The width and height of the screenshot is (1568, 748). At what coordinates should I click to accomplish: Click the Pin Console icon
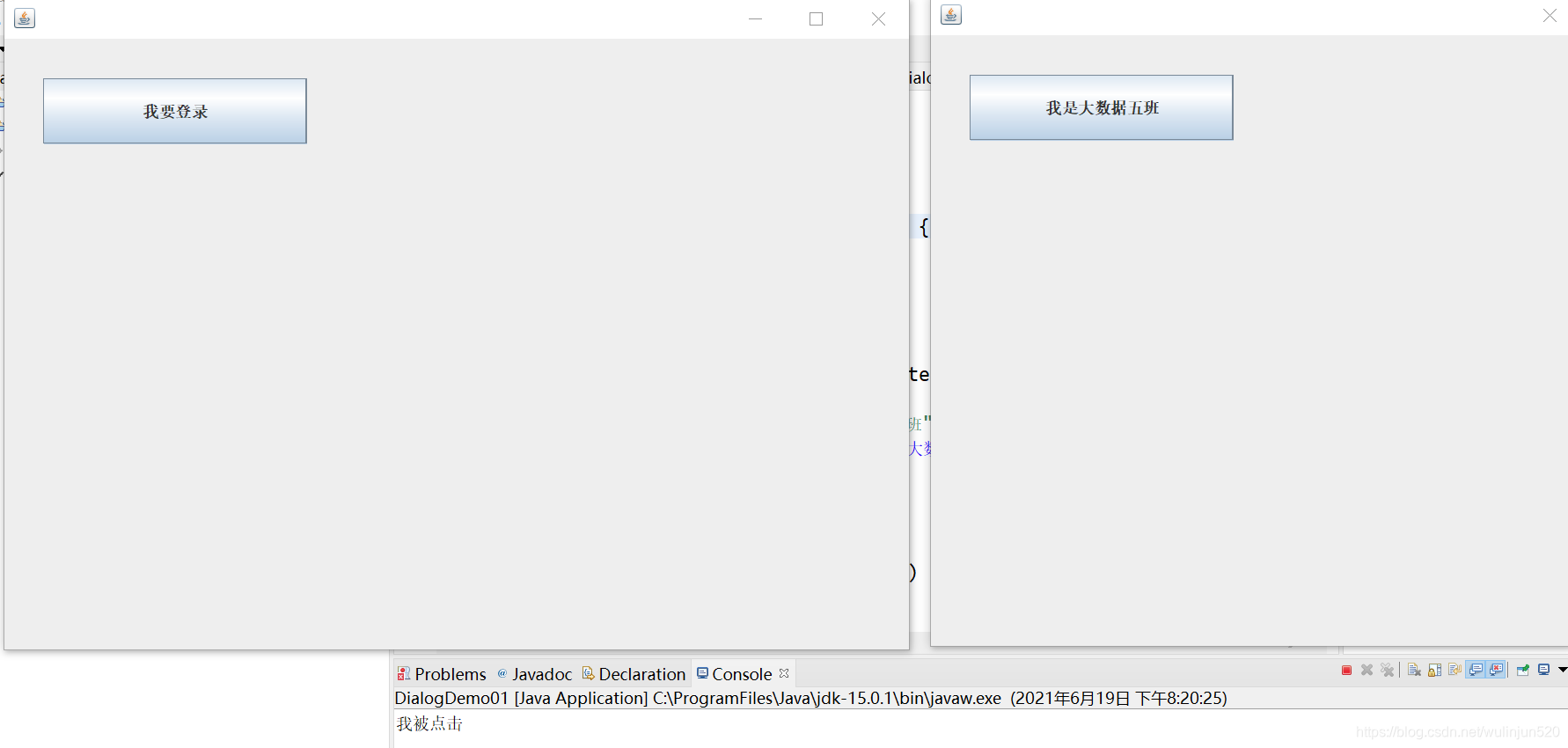pyautogui.click(x=1523, y=670)
